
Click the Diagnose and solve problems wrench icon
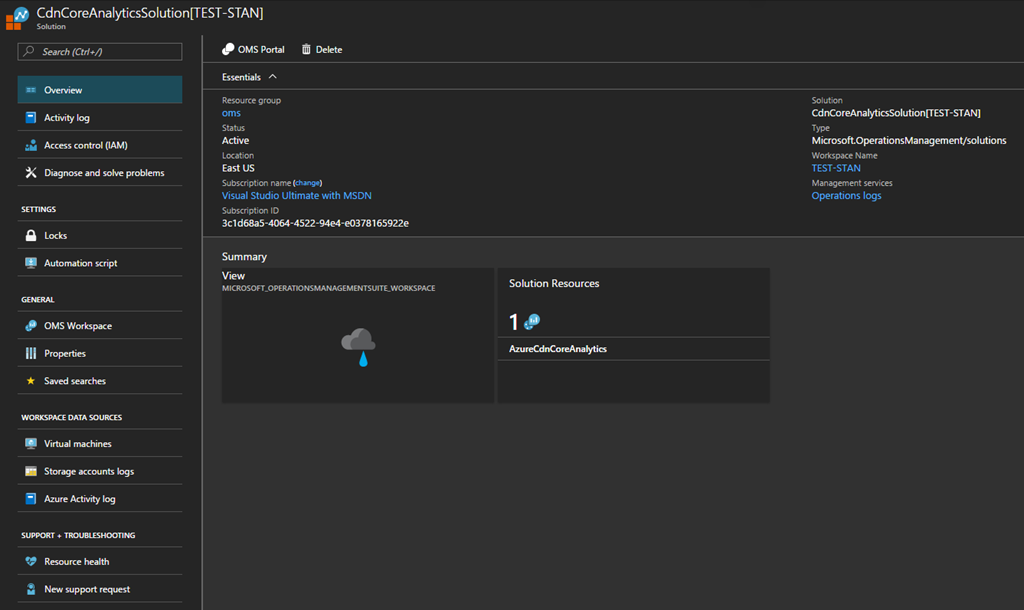31,173
